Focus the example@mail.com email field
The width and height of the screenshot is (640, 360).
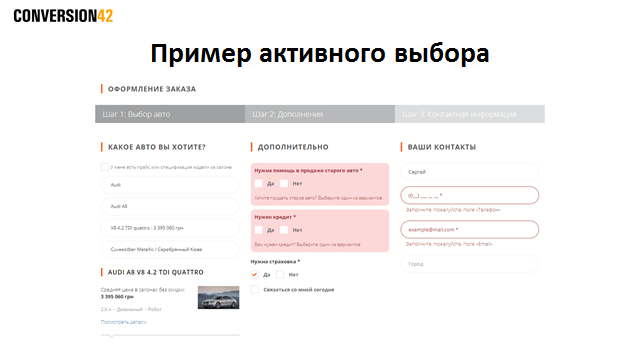point(469,229)
